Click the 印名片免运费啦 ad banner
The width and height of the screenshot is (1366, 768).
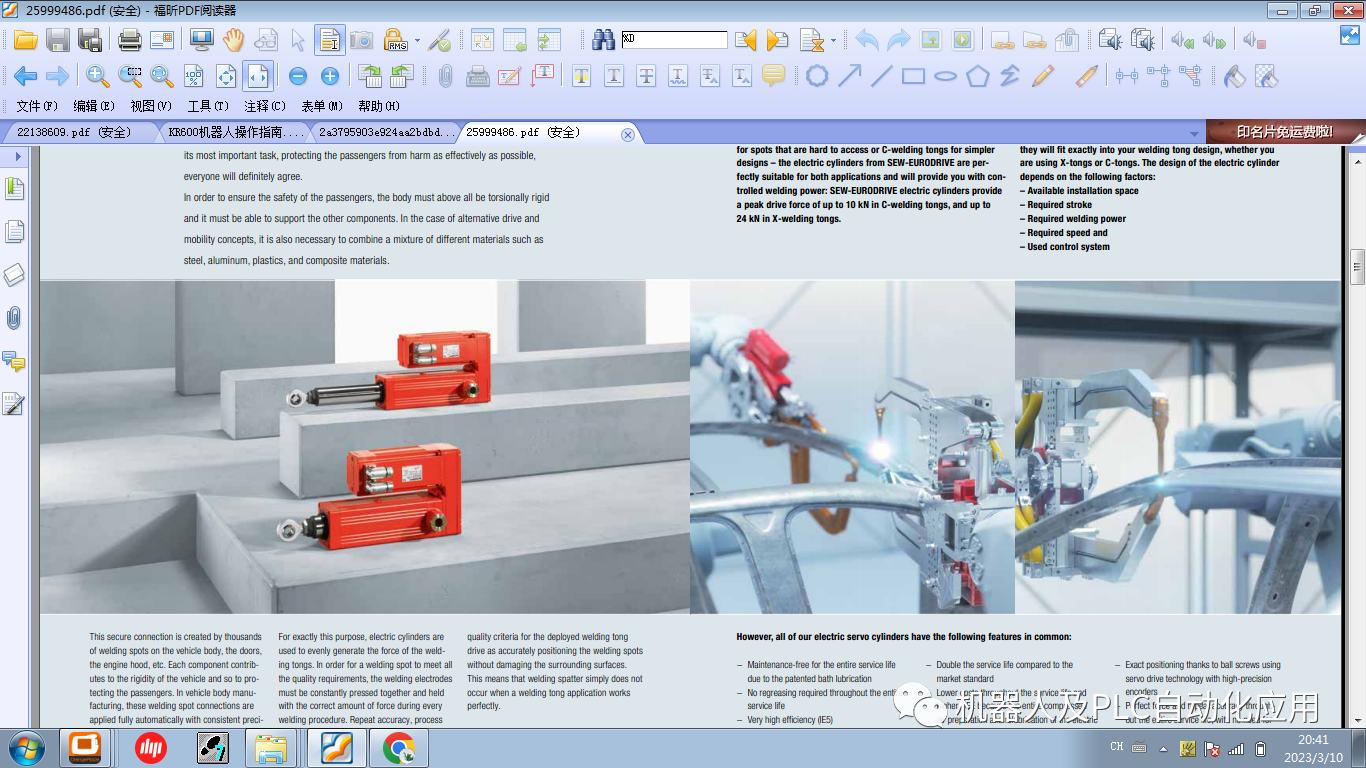tap(1285, 132)
